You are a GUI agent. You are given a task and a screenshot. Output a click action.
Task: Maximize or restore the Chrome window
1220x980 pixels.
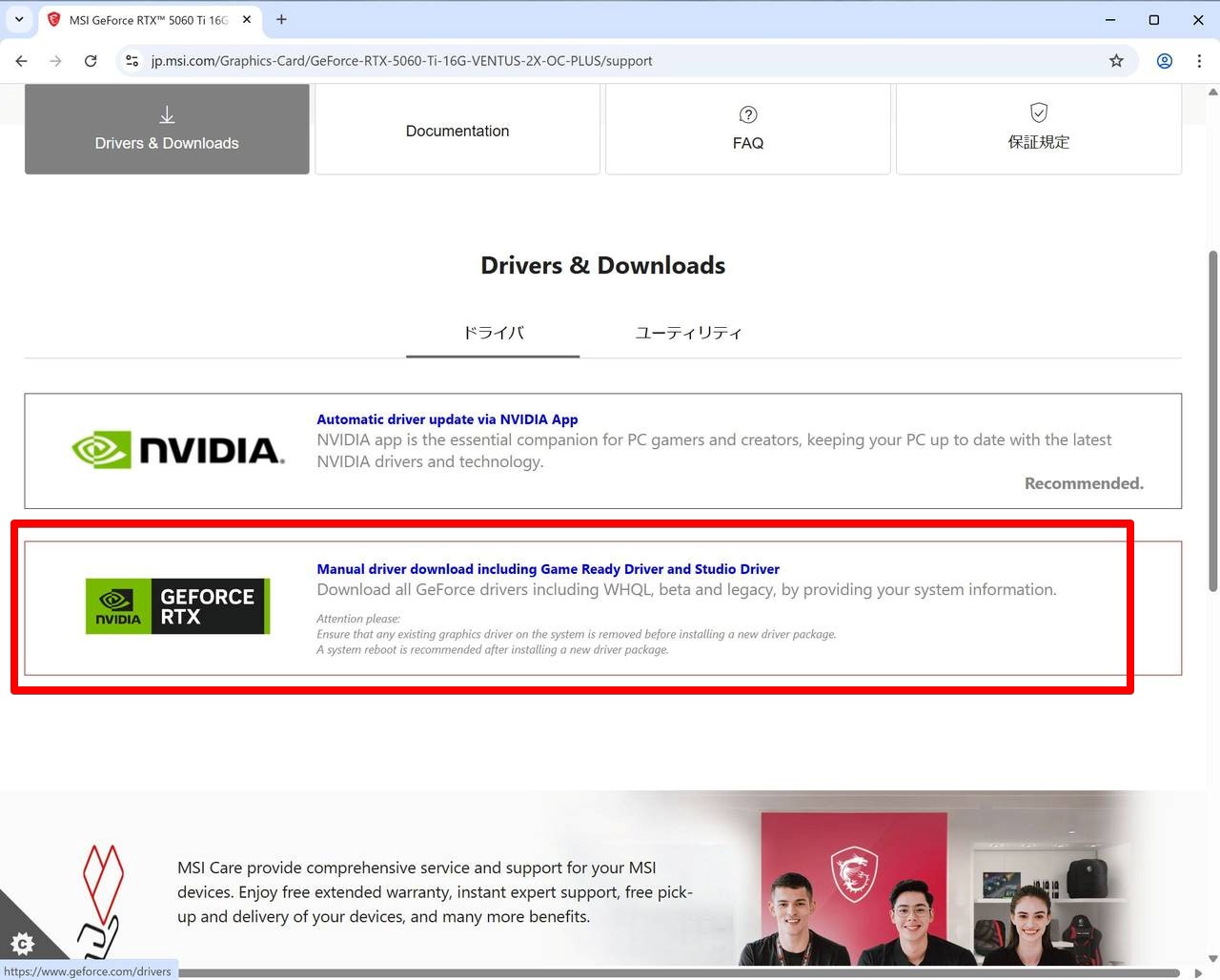point(1154,19)
